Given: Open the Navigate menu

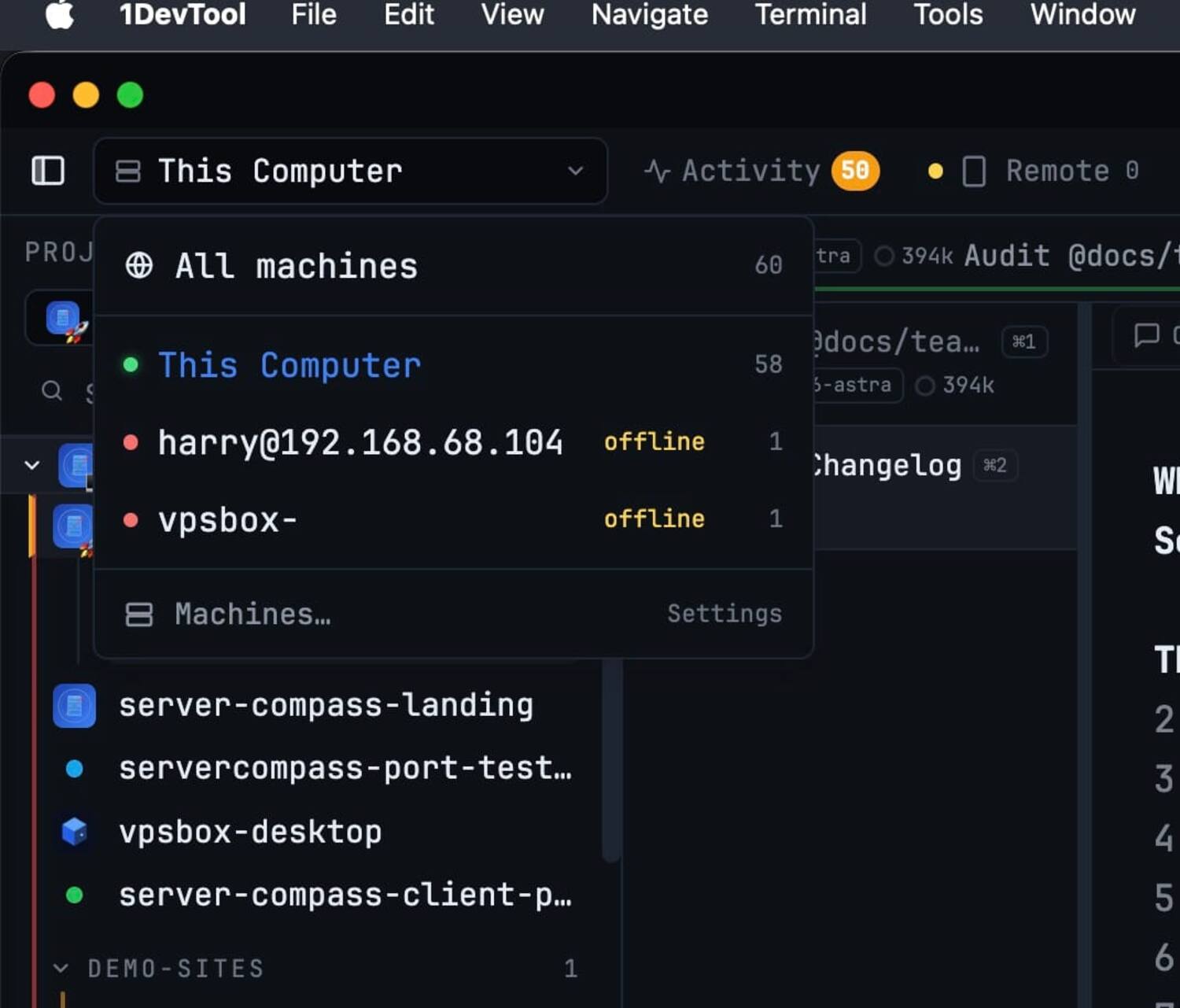Looking at the screenshot, I should coord(650,15).
